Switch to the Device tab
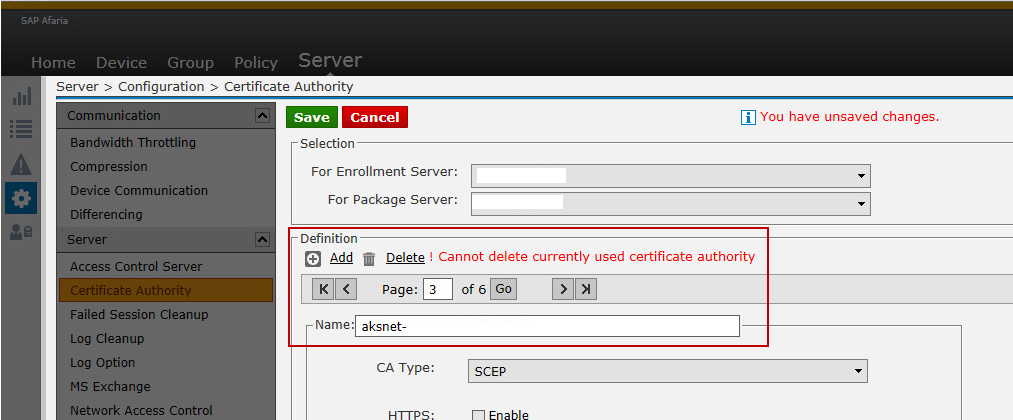Screen dimensions: 1013x420 (x=121, y=63)
